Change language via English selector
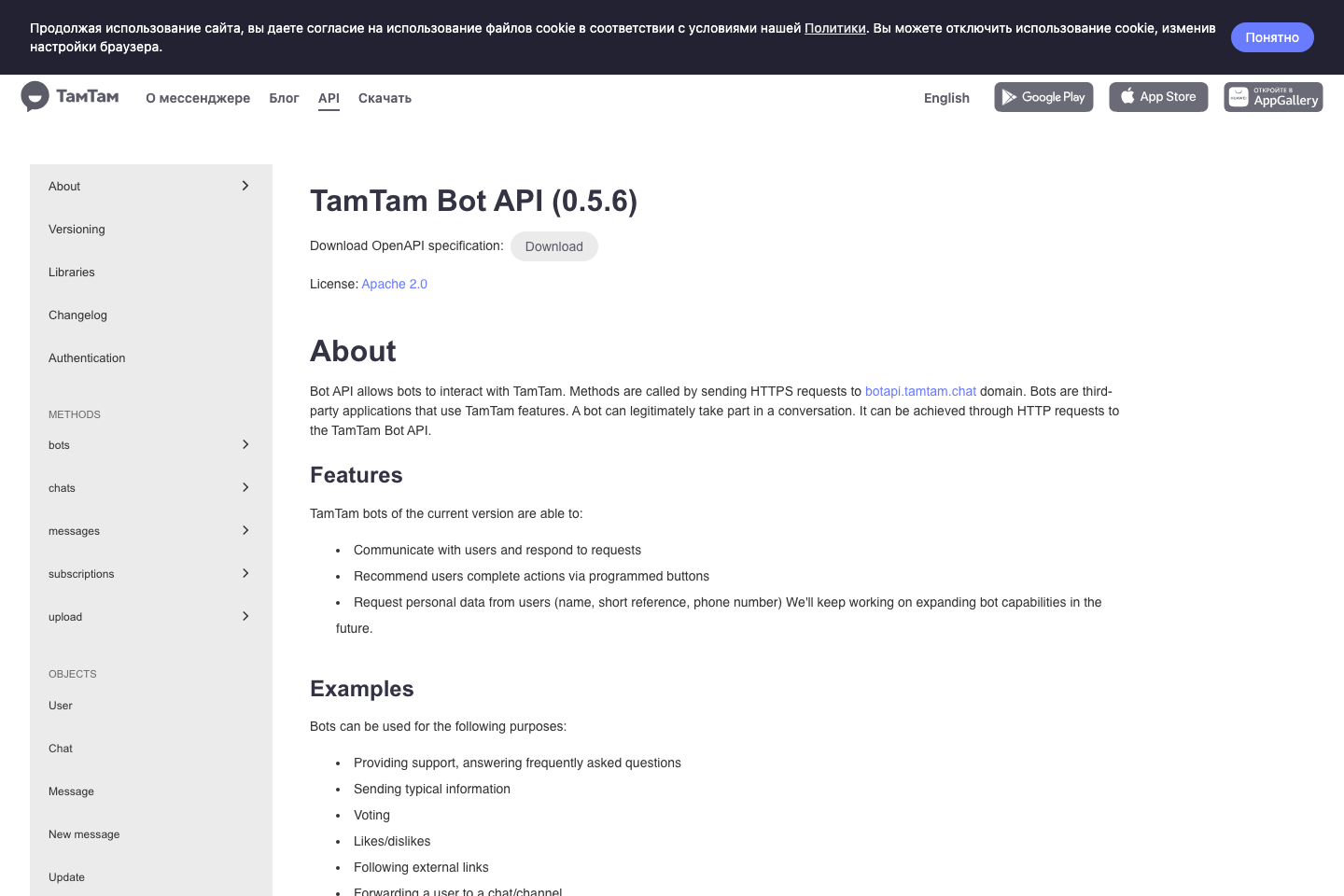1344x896 pixels. point(946,98)
